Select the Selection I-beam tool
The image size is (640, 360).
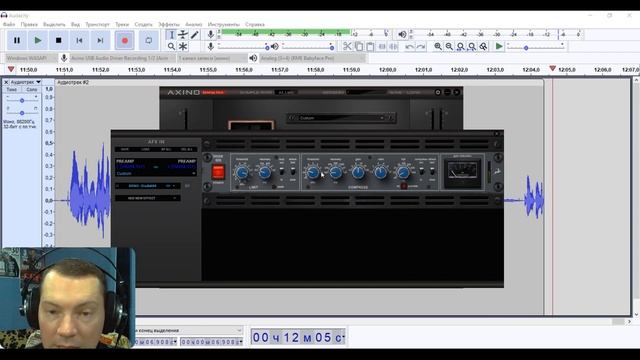(x=171, y=35)
